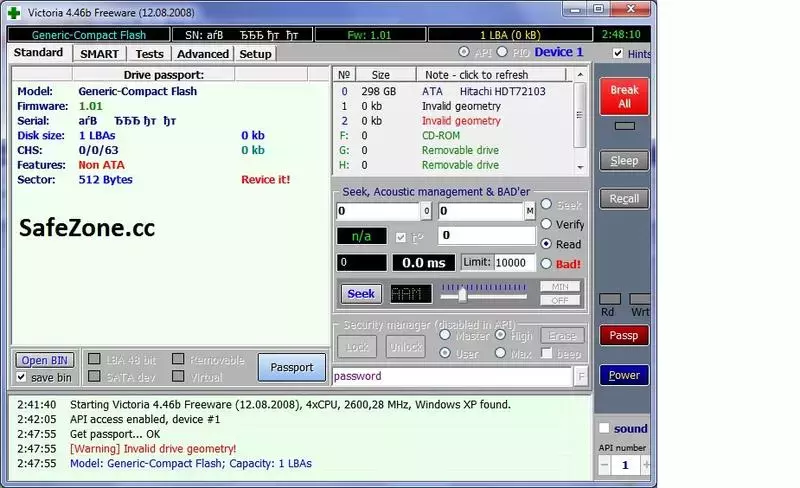Click the red Break All button

click(624, 96)
